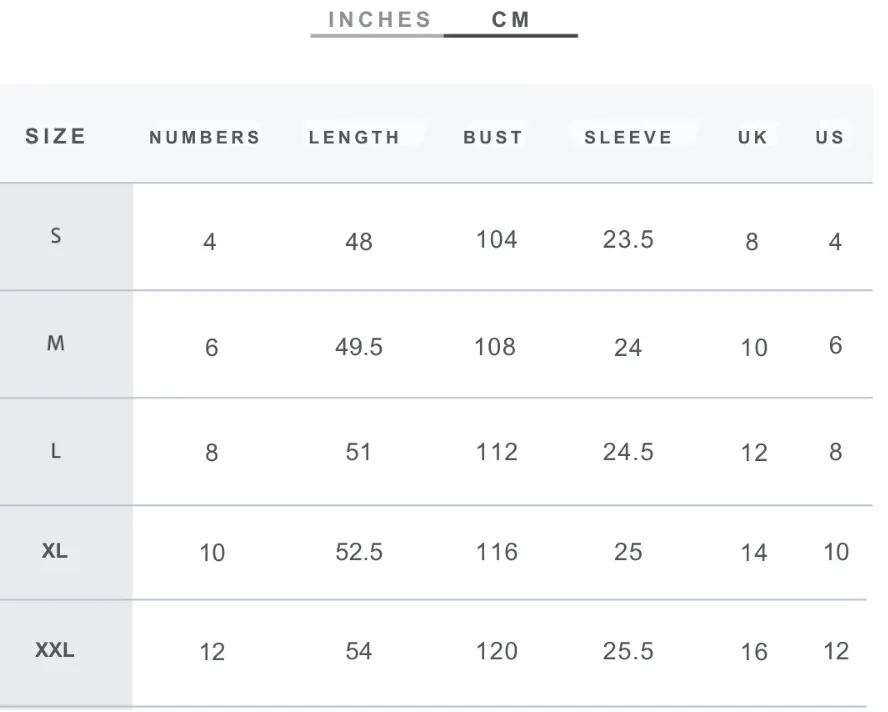Viewport: 888px width, 712px height.
Task: Click the UK column header
Action: [x=753, y=138]
